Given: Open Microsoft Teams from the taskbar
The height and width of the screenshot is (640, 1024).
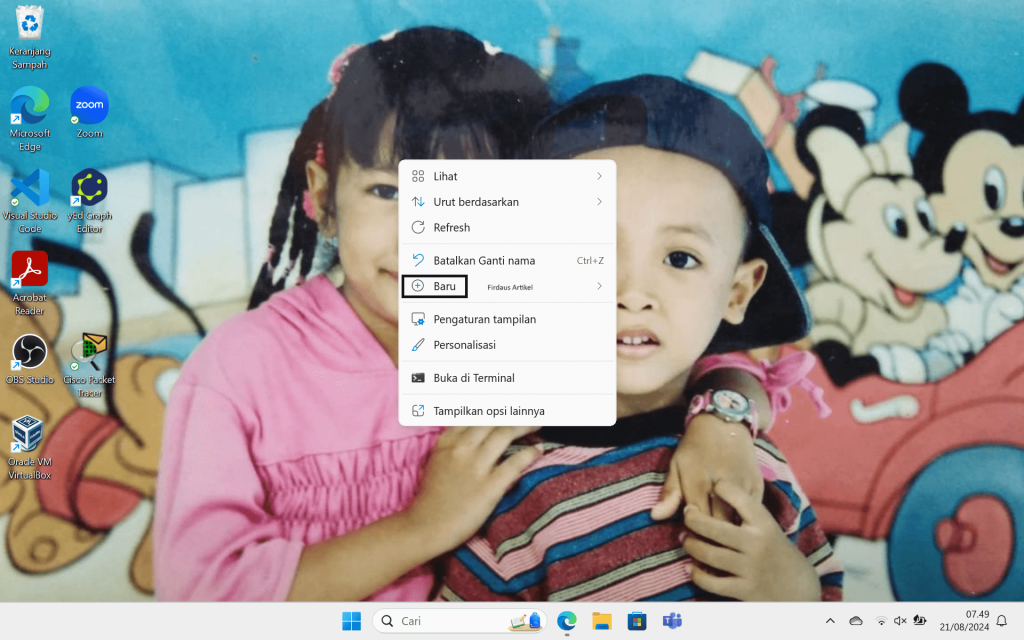Looking at the screenshot, I should [672, 620].
